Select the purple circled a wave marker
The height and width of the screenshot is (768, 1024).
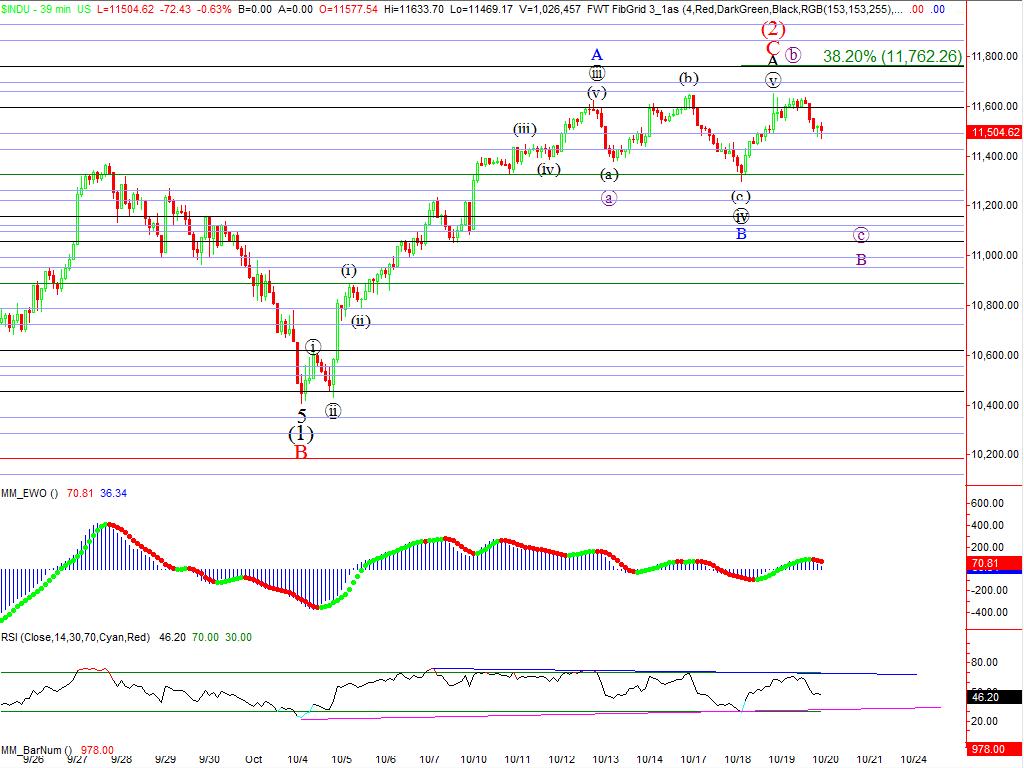point(609,198)
